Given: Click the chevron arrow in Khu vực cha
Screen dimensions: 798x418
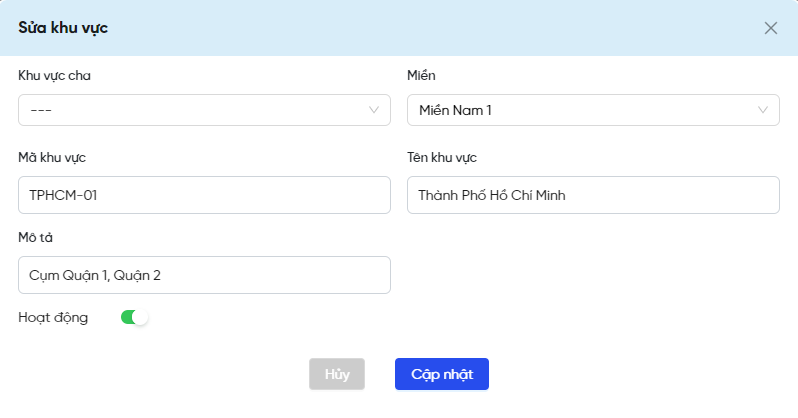Looking at the screenshot, I should point(374,110).
